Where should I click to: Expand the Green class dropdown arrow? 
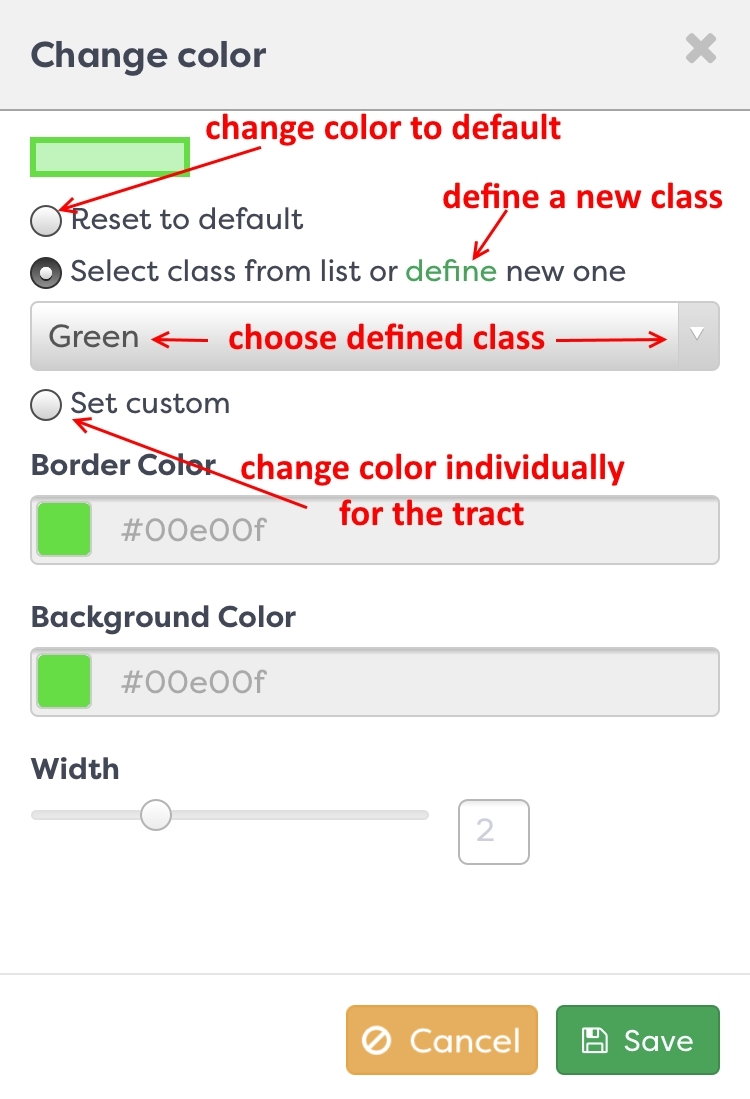click(x=697, y=336)
